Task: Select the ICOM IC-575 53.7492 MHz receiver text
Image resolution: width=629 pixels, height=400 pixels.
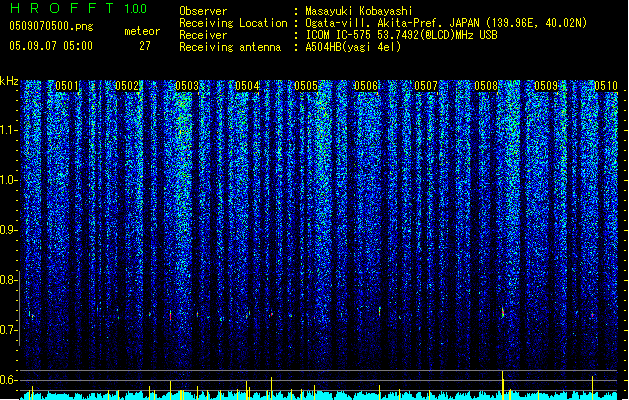Action: tap(402, 35)
